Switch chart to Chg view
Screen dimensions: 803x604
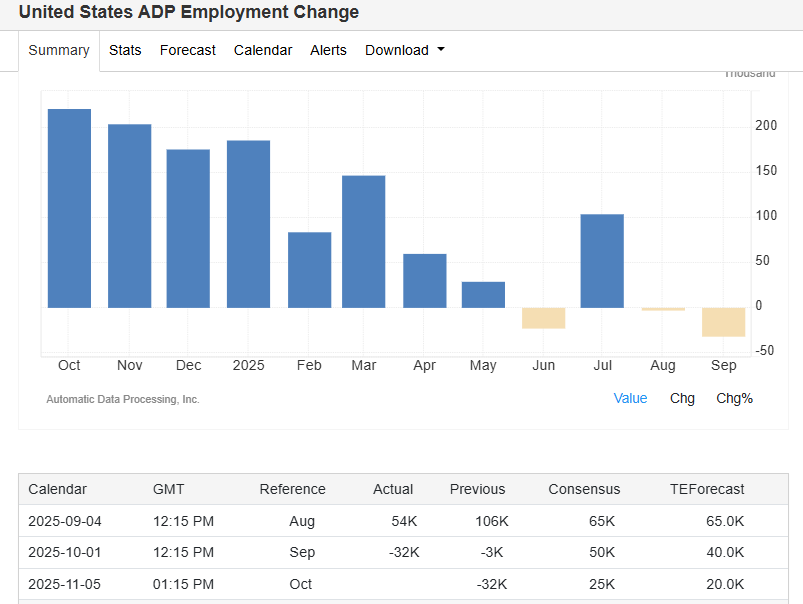[682, 398]
